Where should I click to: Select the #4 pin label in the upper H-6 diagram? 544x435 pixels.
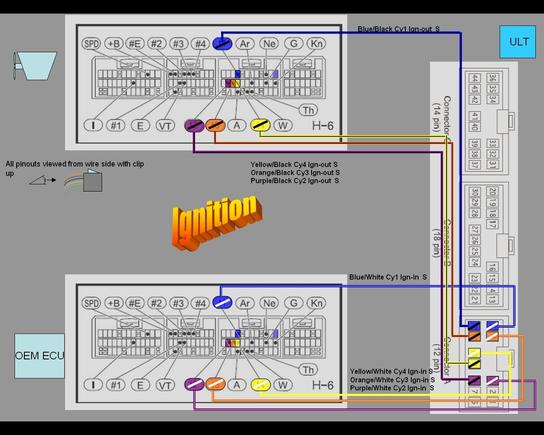click(200, 44)
